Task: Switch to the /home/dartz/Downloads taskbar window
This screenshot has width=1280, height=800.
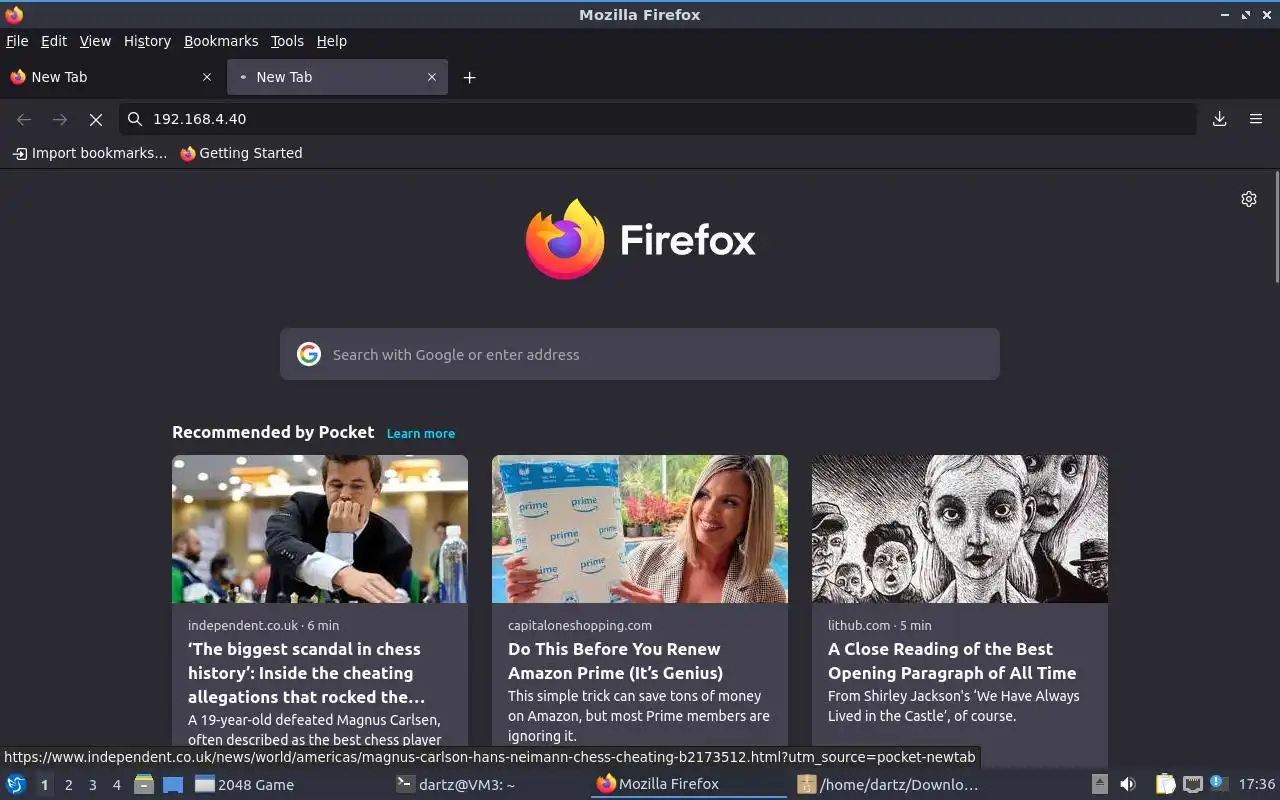Action: (888, 784)
